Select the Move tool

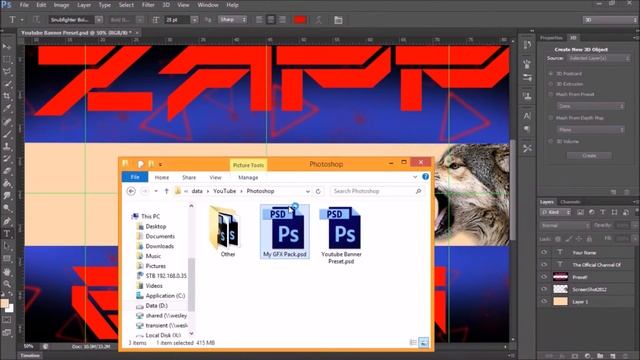[7, 47]
